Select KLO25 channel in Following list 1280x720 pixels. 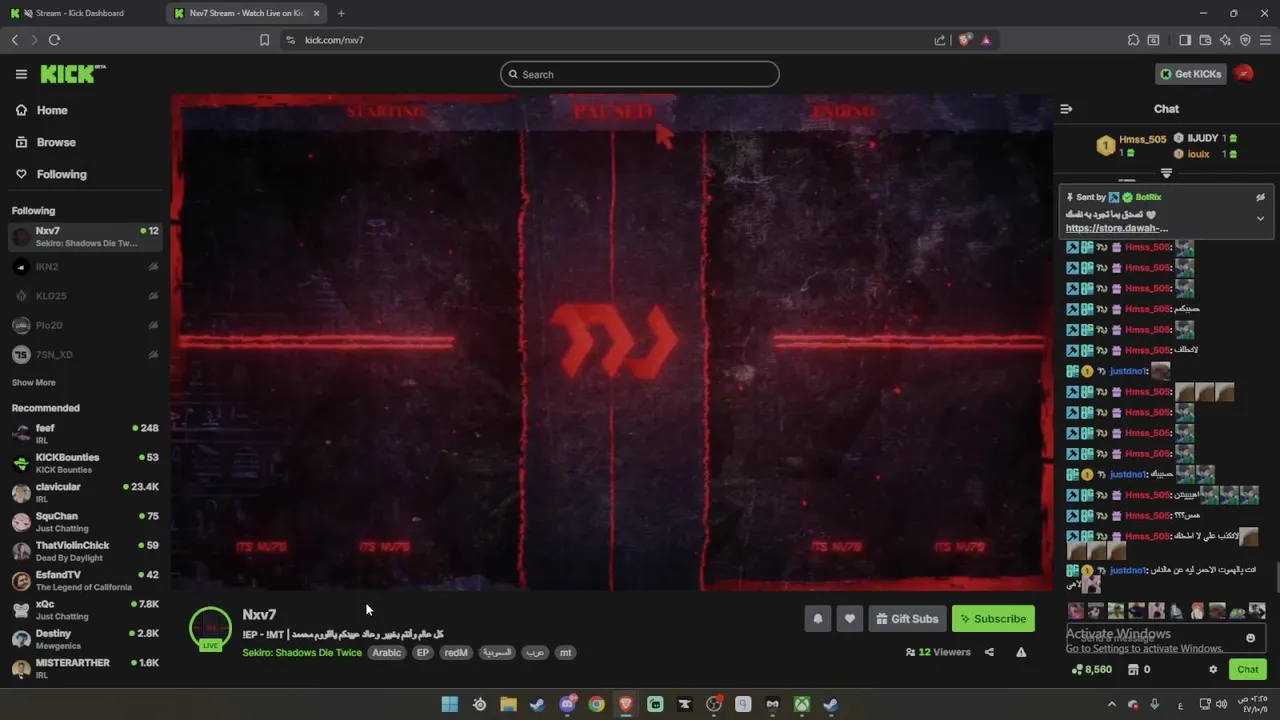tap(85, 296)
